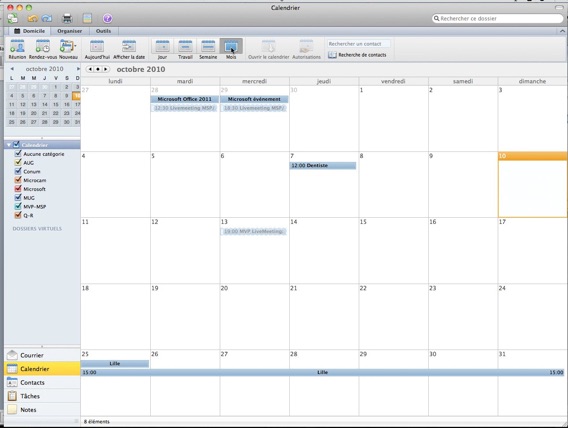Toggle the MVP-MSP category checkbox
The width and height of the screenshot is (568, 428).
click(18, 206)
